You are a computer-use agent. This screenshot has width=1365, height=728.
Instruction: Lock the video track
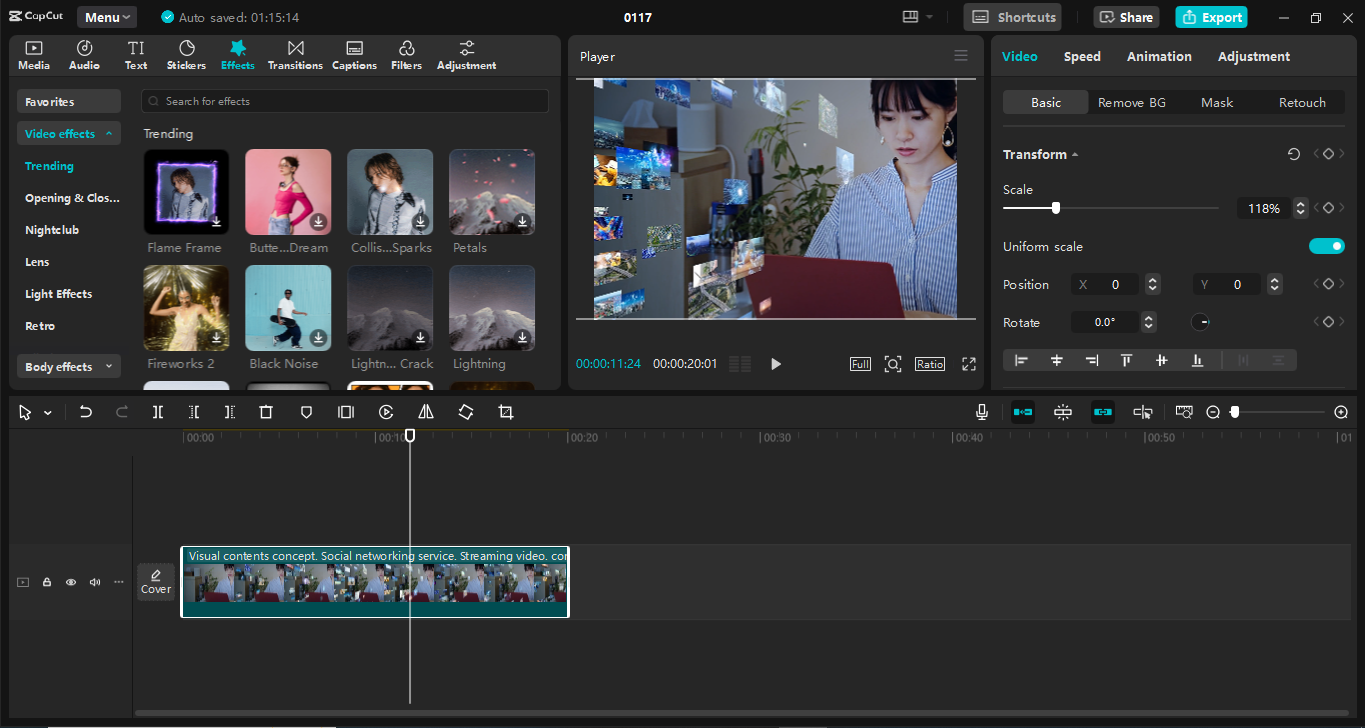(46, 581)
